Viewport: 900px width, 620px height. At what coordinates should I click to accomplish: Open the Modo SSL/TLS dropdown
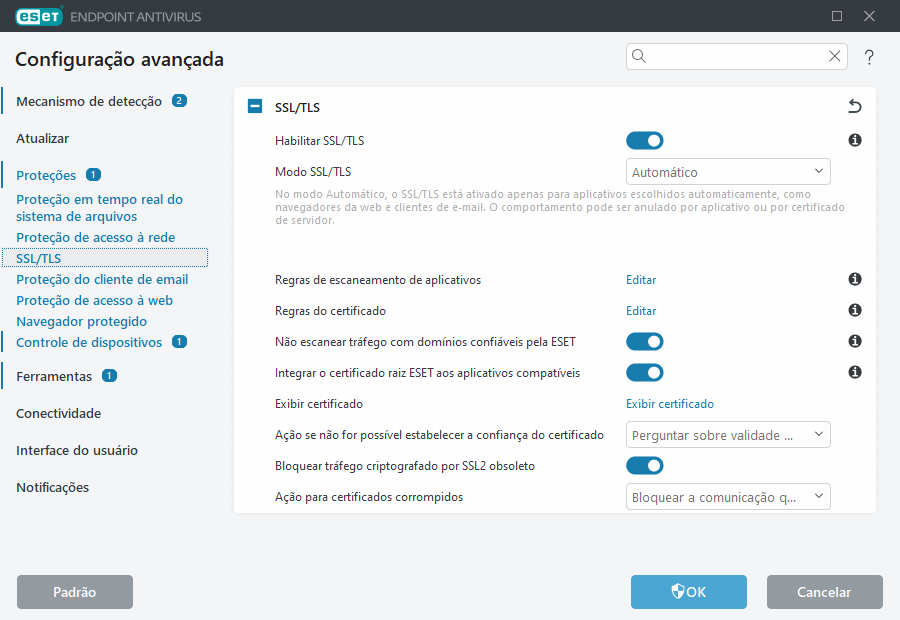(728, 171)
